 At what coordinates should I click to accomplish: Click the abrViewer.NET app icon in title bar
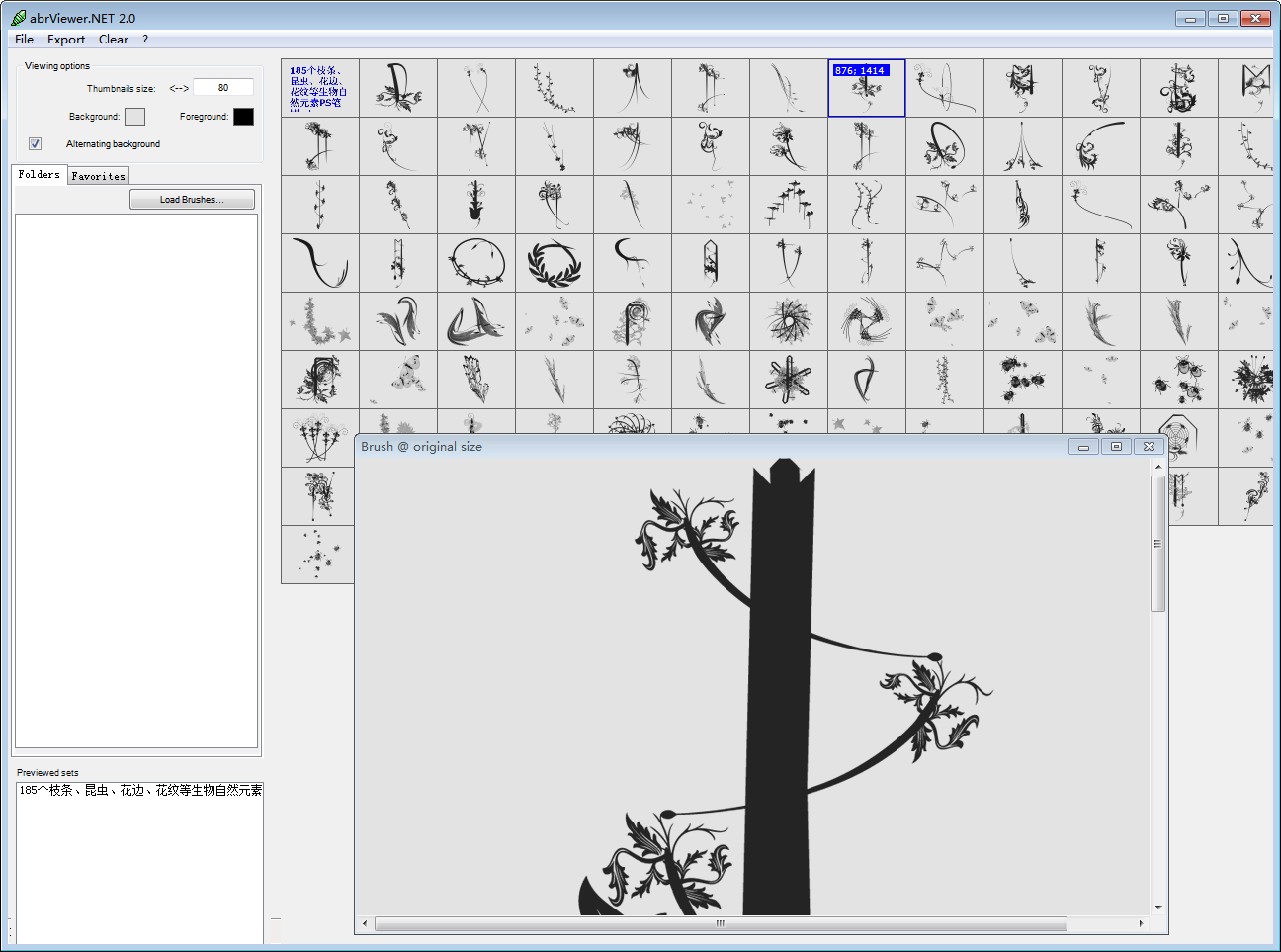(x=18, y=18)
